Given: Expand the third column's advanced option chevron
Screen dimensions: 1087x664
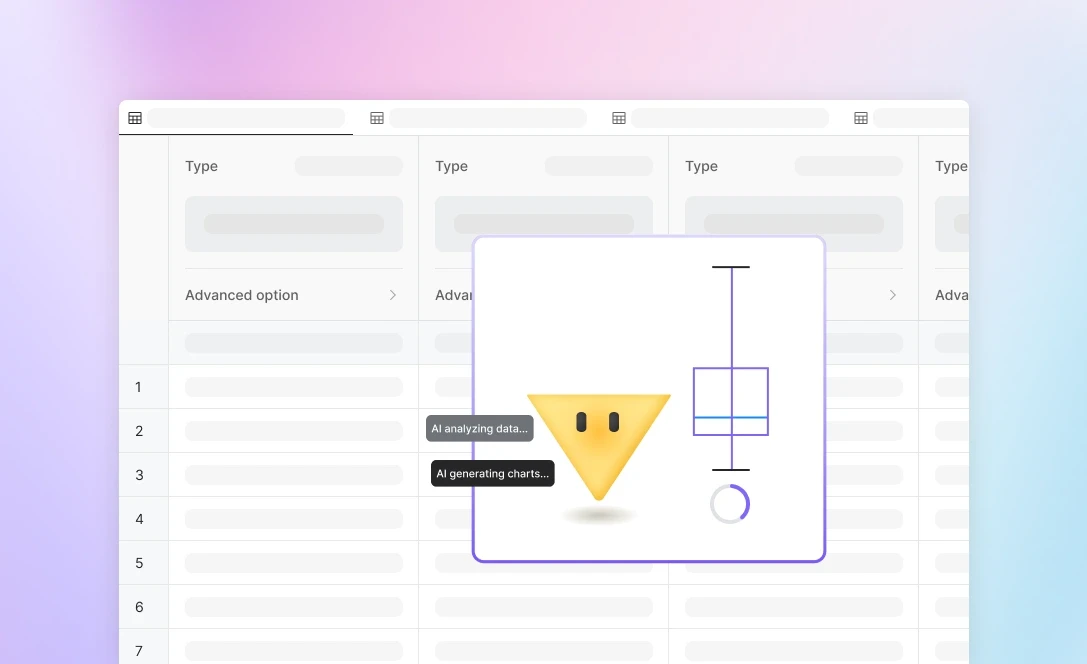Looking at the screenshot, I should click(892, 295).
